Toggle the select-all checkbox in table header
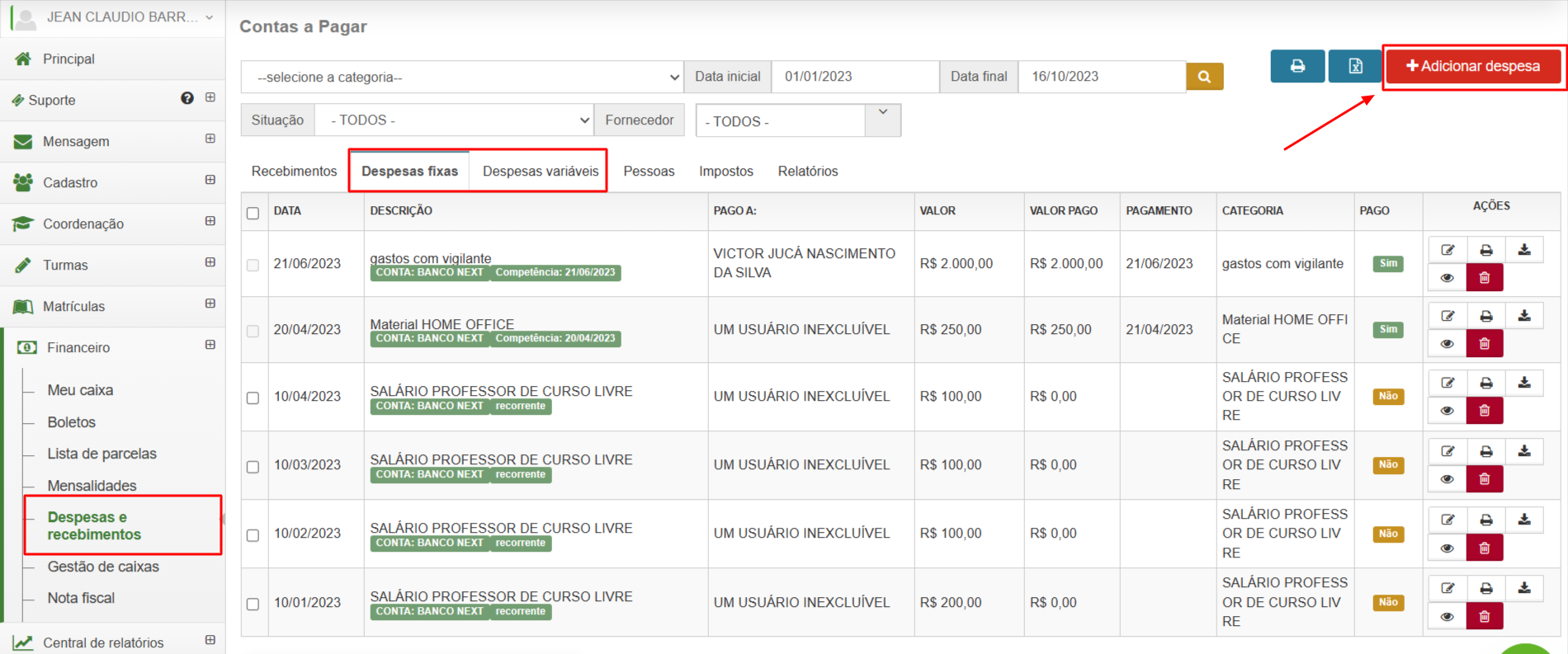This screenshot has width=1568, height=654. click(253, 213)
